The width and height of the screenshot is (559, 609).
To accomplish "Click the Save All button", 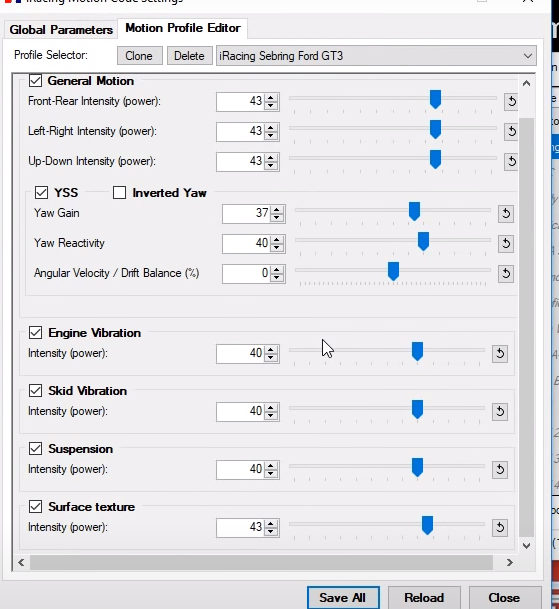I will coord(343,597).
